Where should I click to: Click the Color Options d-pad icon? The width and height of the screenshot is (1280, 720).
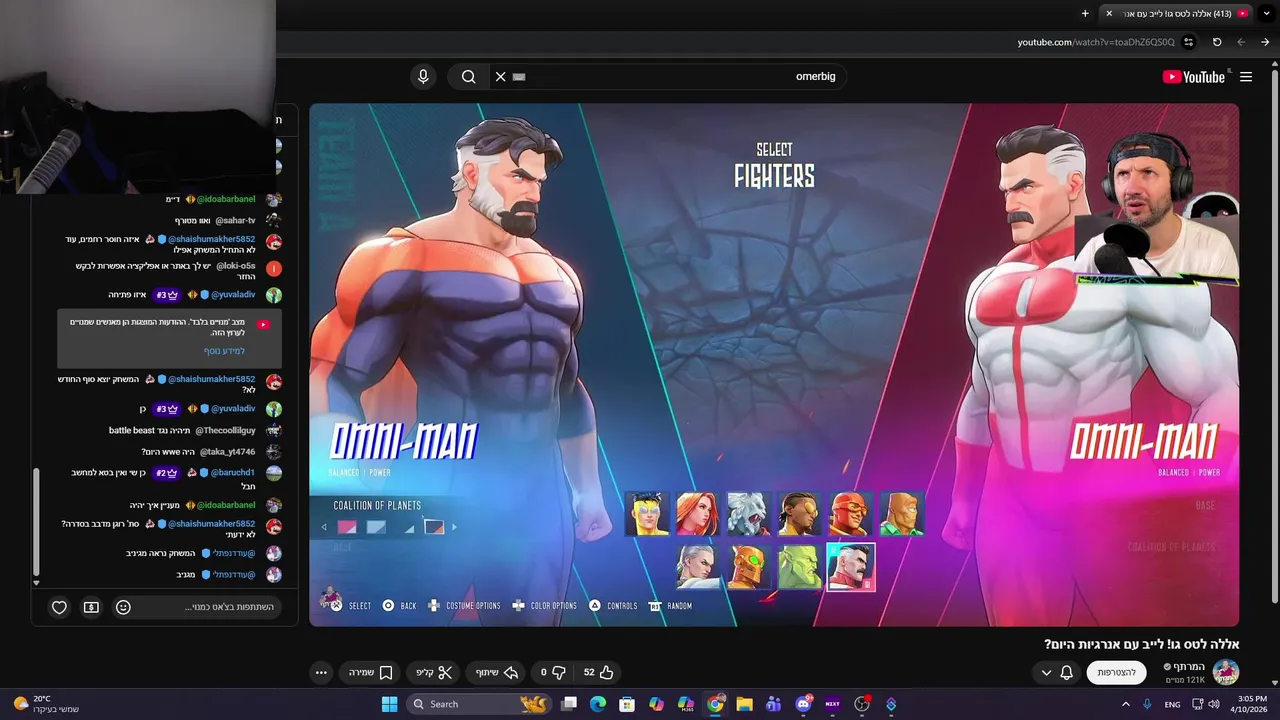pyautogui.click(x=518, y=606)
